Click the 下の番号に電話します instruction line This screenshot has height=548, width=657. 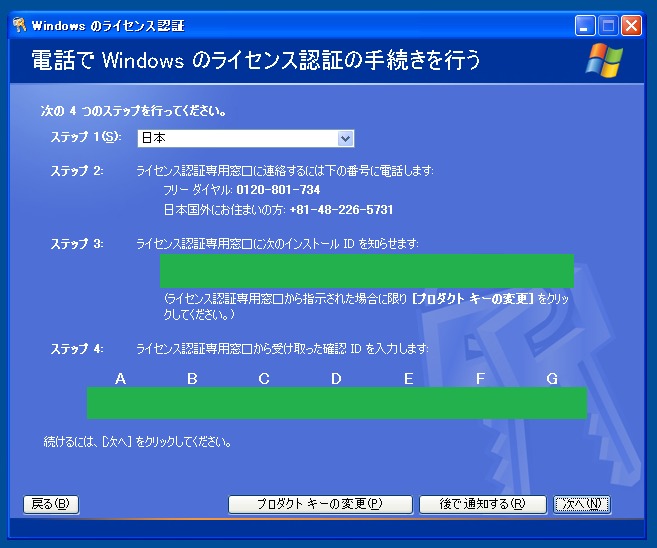point(285,171)
